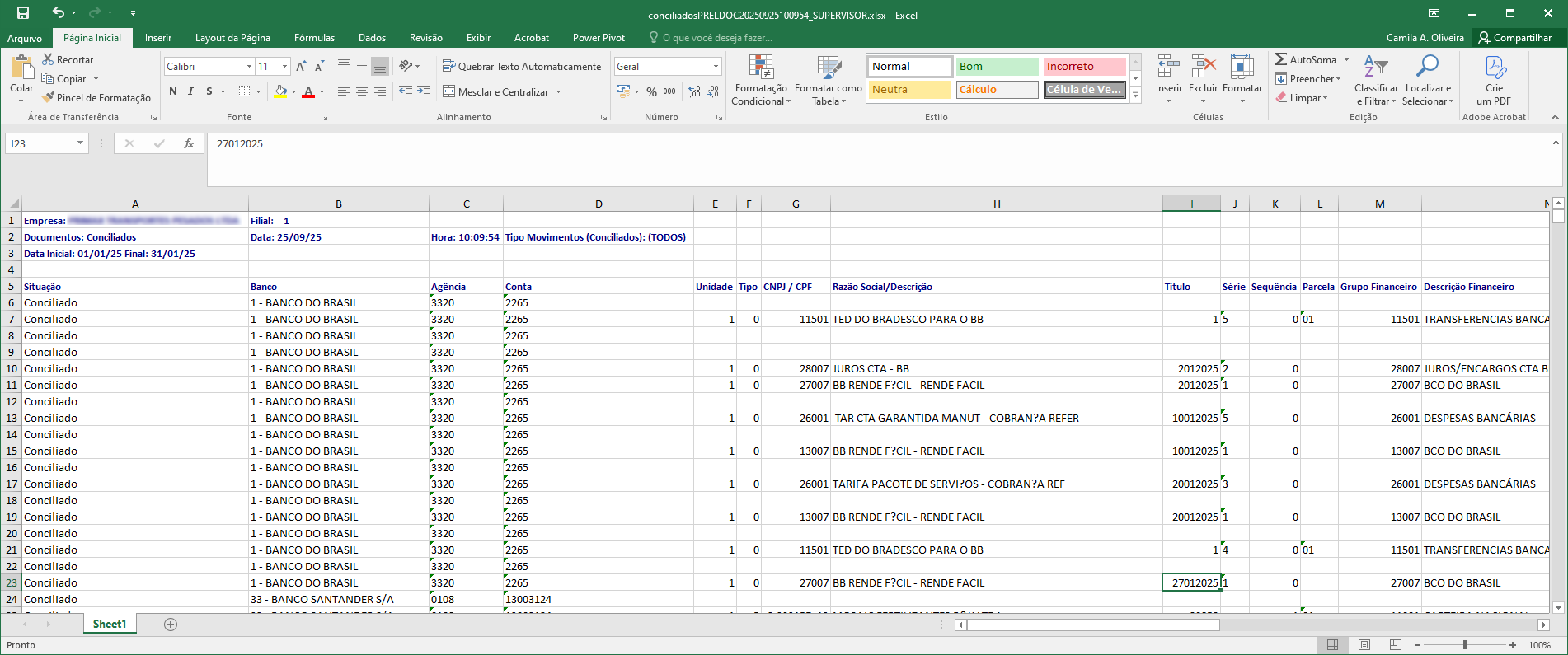Toggle Quebrar Texto Automaticamente
The width and height of the screenshot is (1568, 655).
521,66
